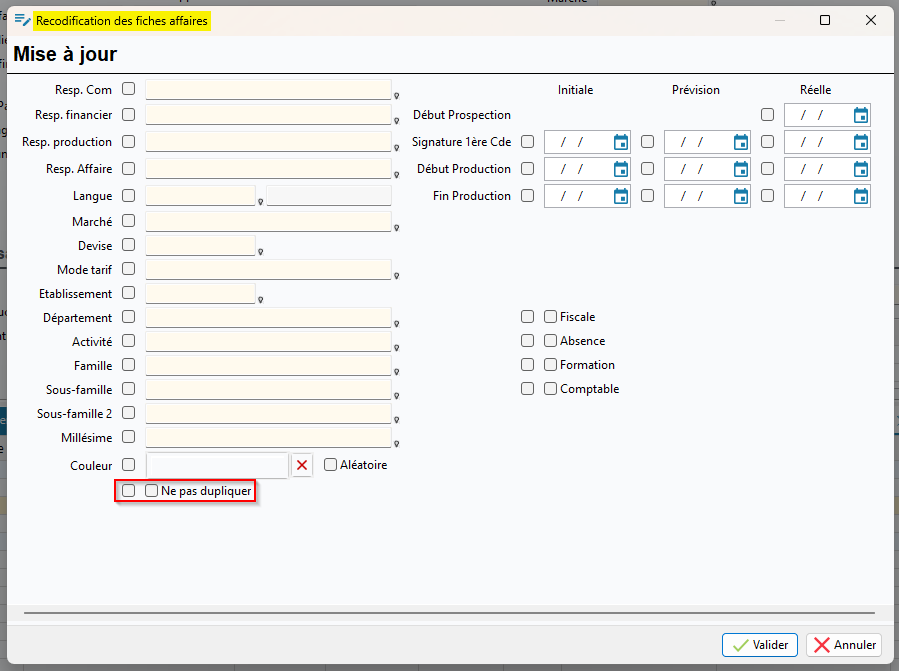
Task: Click the Couleur color box
Action: click(217, 465)
